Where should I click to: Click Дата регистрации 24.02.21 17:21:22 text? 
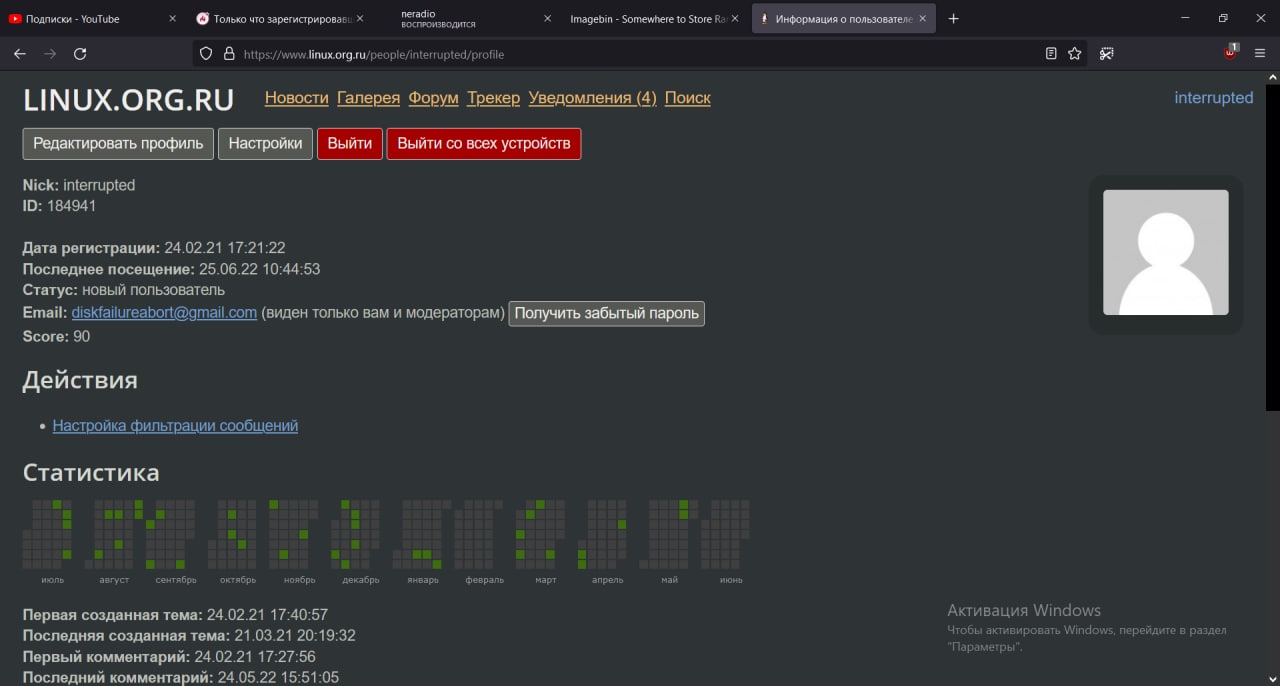154,248
